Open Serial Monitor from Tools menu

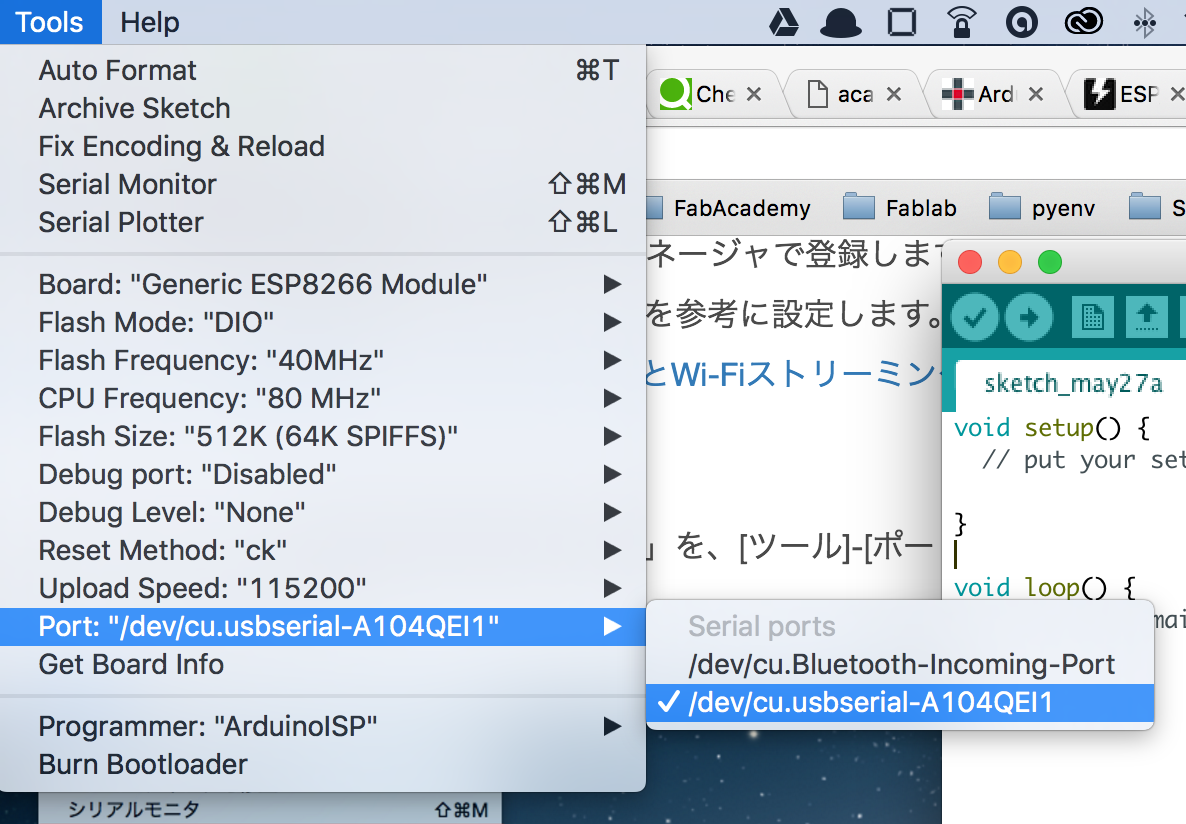[323, 184]
